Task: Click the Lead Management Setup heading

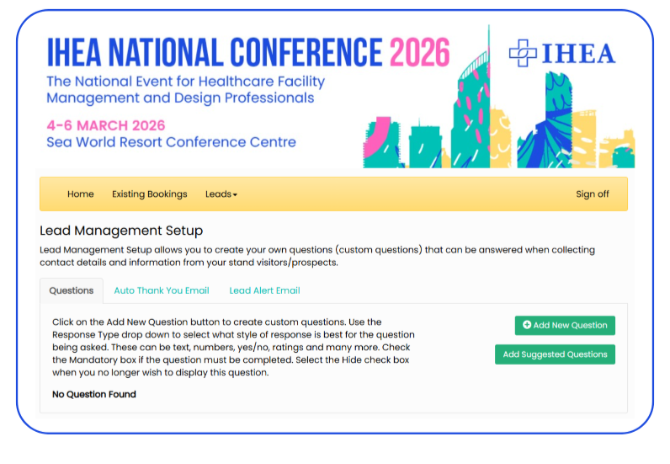Action: [121, 231]
